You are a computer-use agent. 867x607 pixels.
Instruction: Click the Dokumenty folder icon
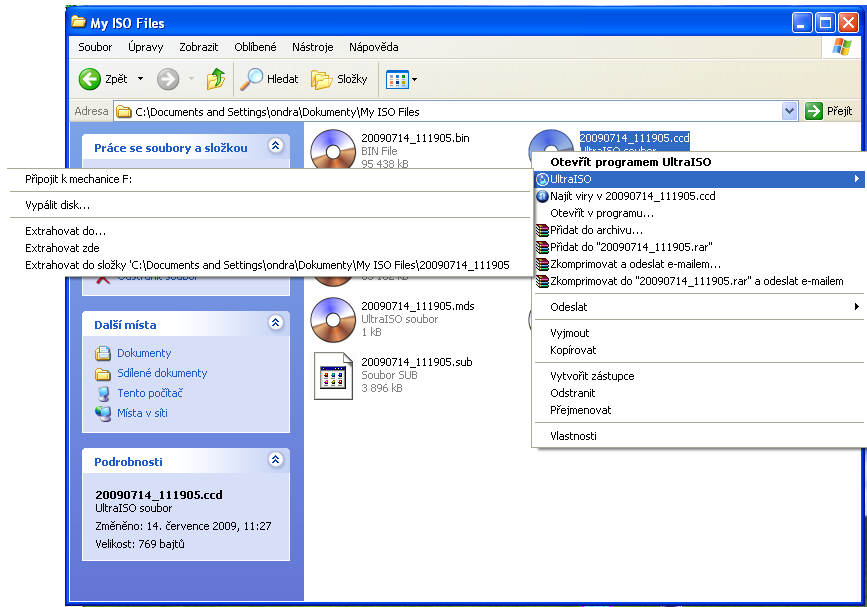pyautogui.click(x=103, y=353)
